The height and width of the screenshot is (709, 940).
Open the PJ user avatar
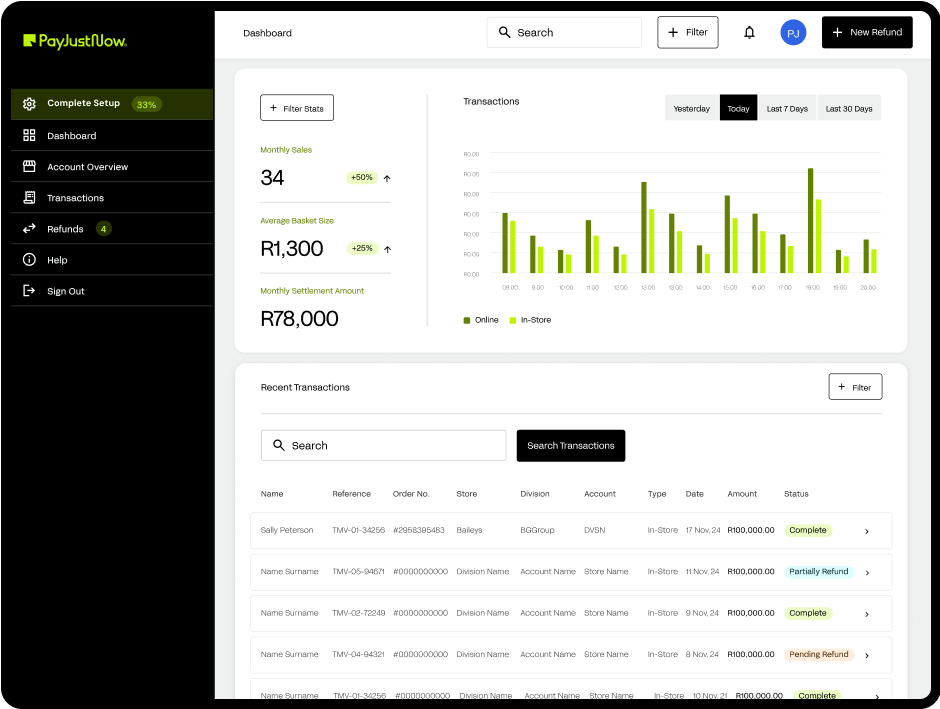[x=793, y=32]
